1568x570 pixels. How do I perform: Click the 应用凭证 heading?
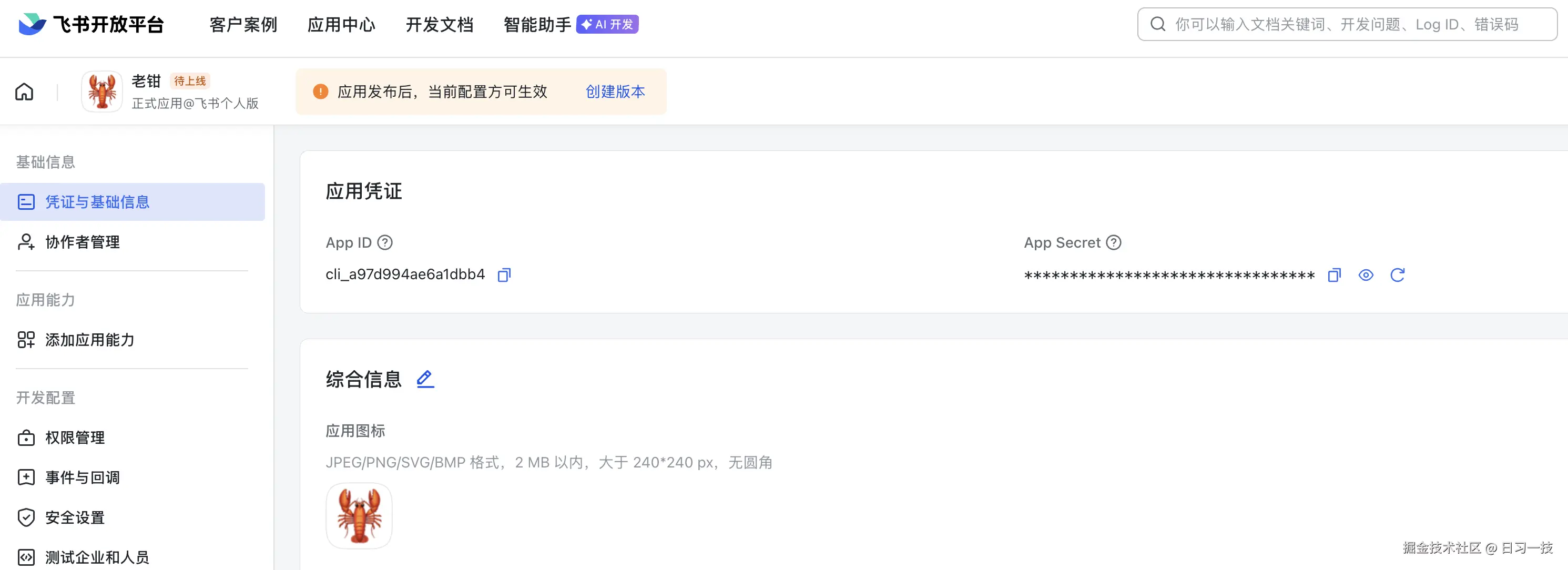pos(364,191)
